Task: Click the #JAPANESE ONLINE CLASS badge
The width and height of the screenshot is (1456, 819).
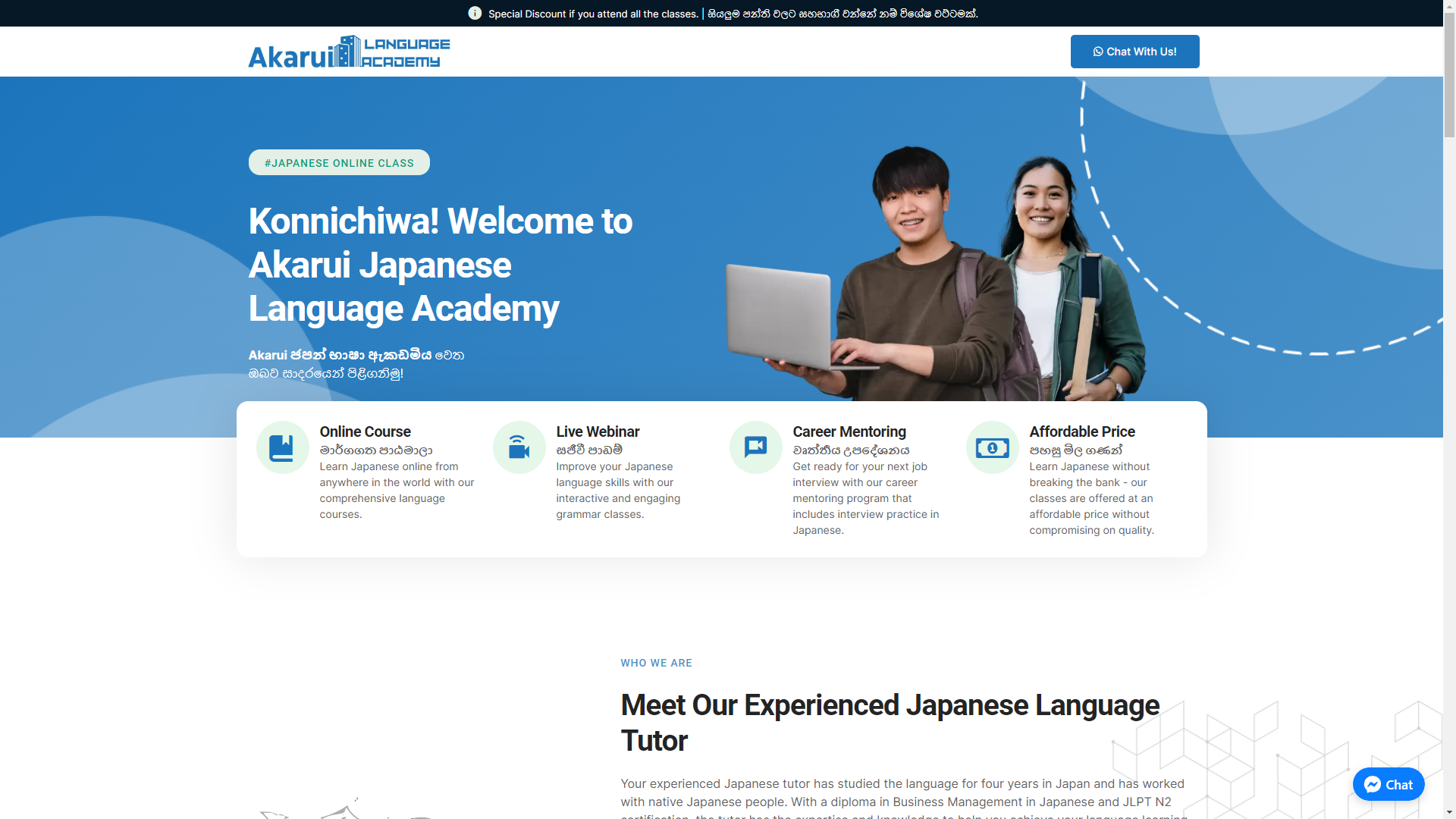Action: (339, 162)
